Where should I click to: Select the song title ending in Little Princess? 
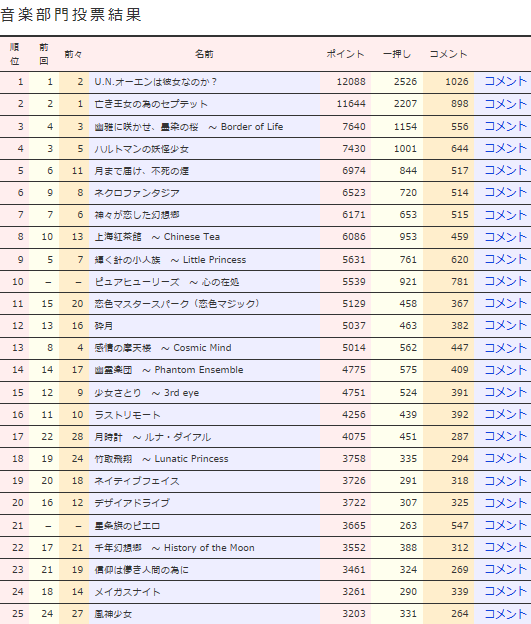coord(170,260)
